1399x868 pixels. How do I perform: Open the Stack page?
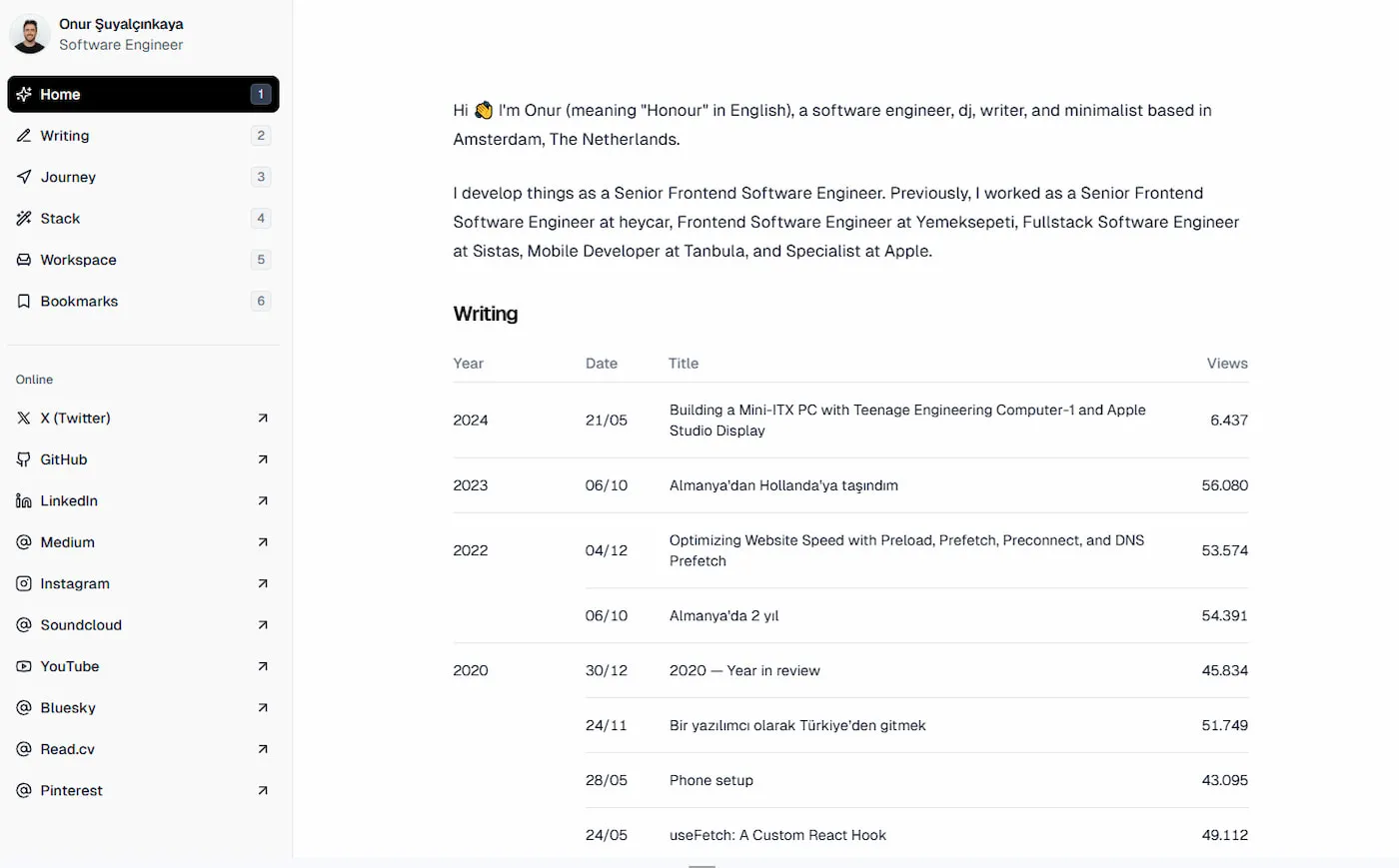60,219
